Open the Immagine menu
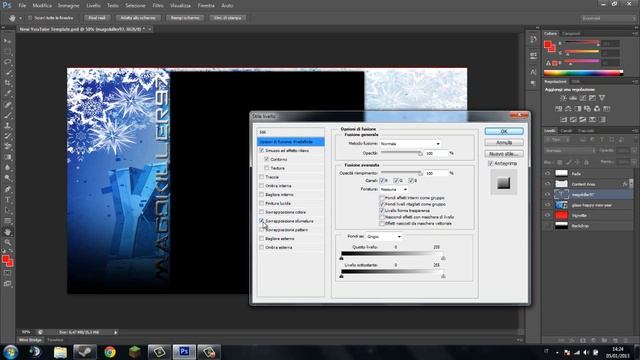This screenshot has width=640, height=360. [69, 6]
